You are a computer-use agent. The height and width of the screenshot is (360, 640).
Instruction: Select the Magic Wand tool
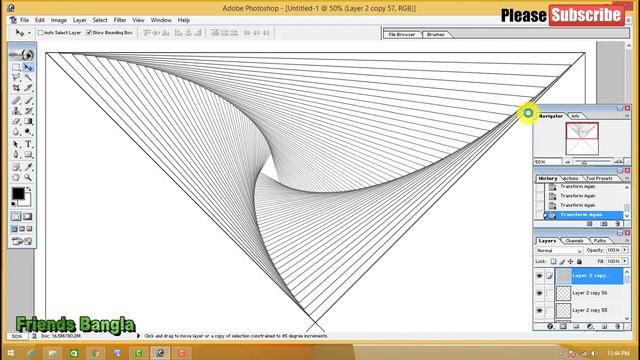pos(28,78)
